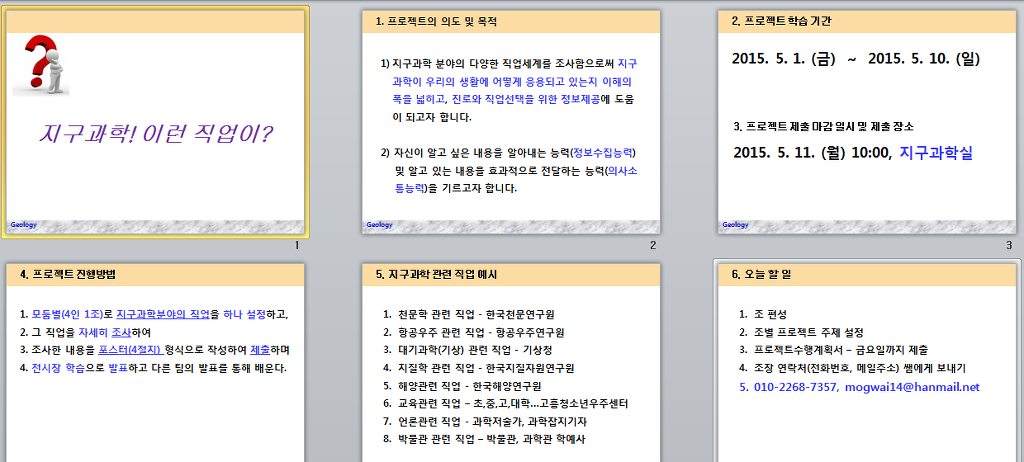
Task: Click 'Geology' footer on slide 2
Action: coord(379,225)
